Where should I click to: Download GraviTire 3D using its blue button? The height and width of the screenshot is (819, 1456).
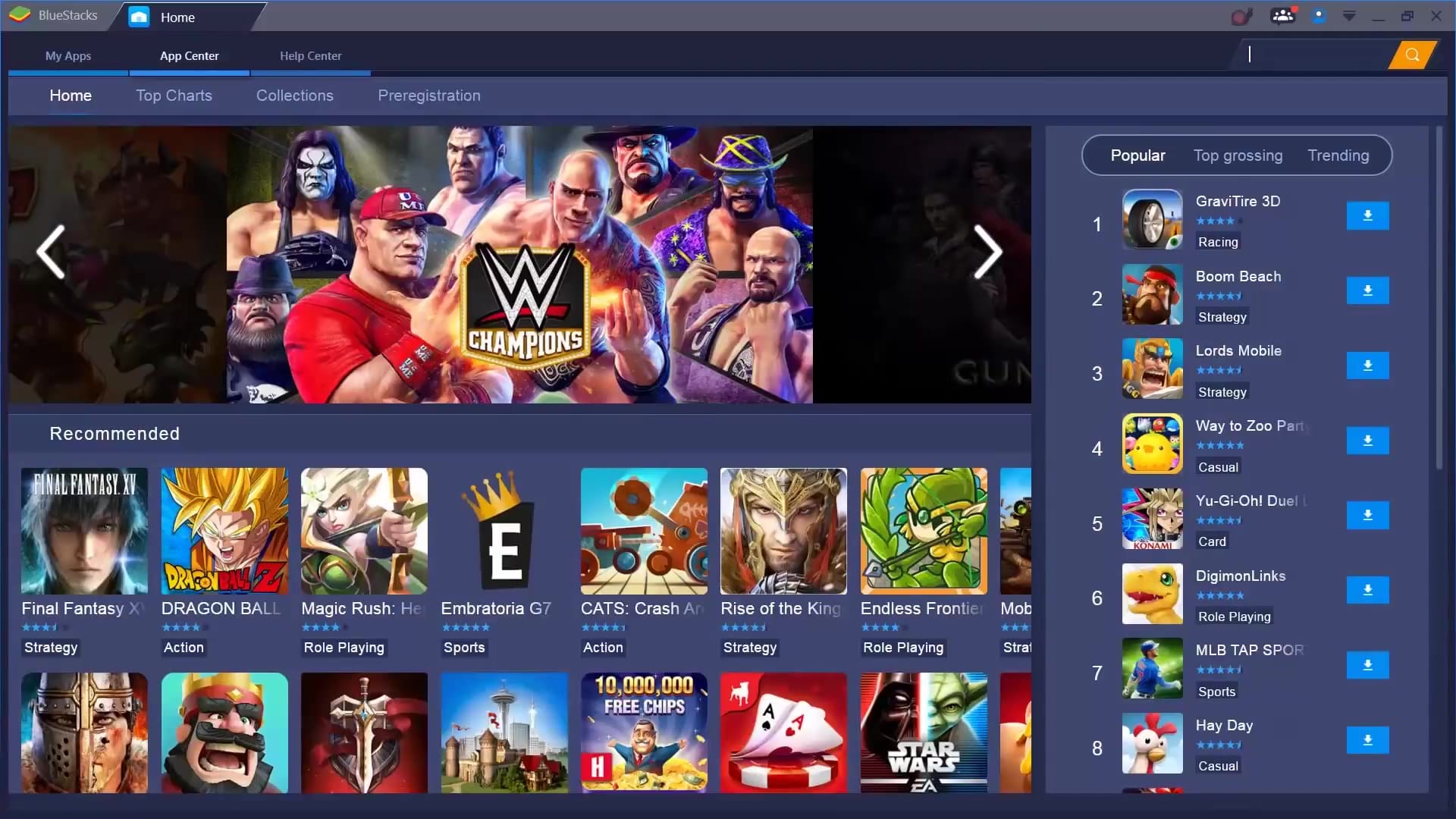1367,215
